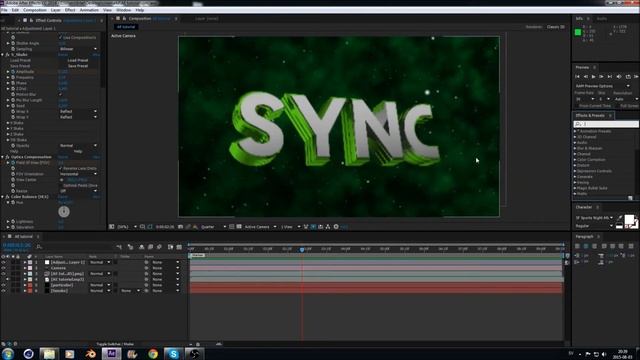This screenshot has height=360, width=640.
Task: Enable frame blending for timeline layers
Action: pyautogui.click(x=151, y=247)
